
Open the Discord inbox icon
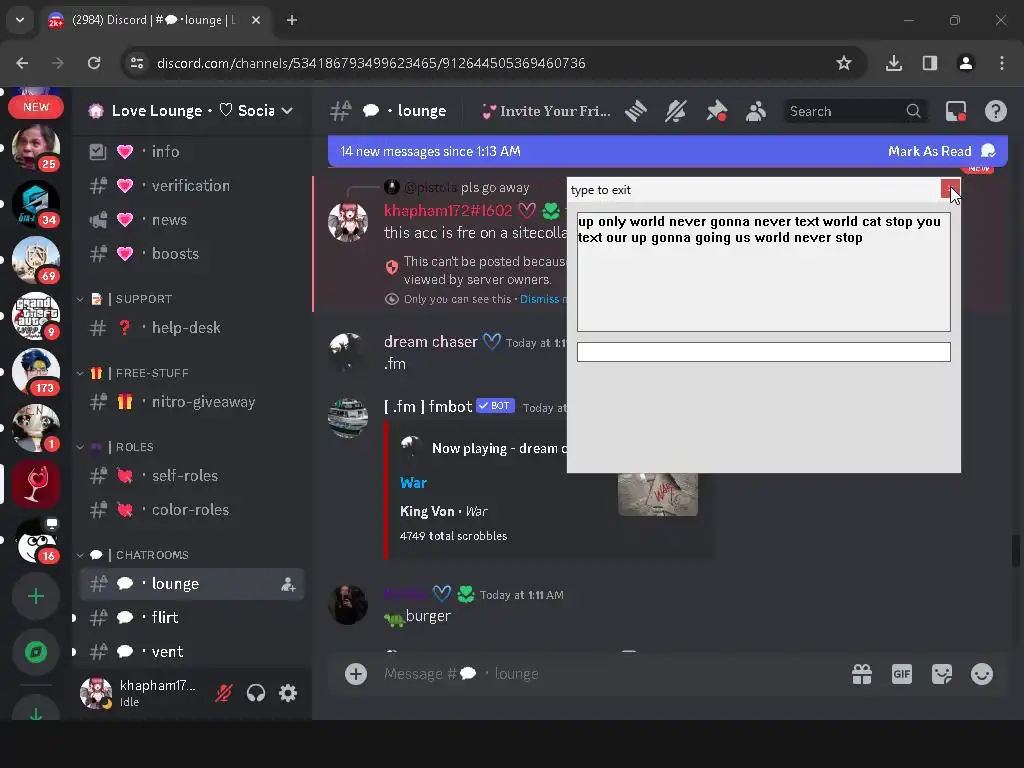[955, 111]
